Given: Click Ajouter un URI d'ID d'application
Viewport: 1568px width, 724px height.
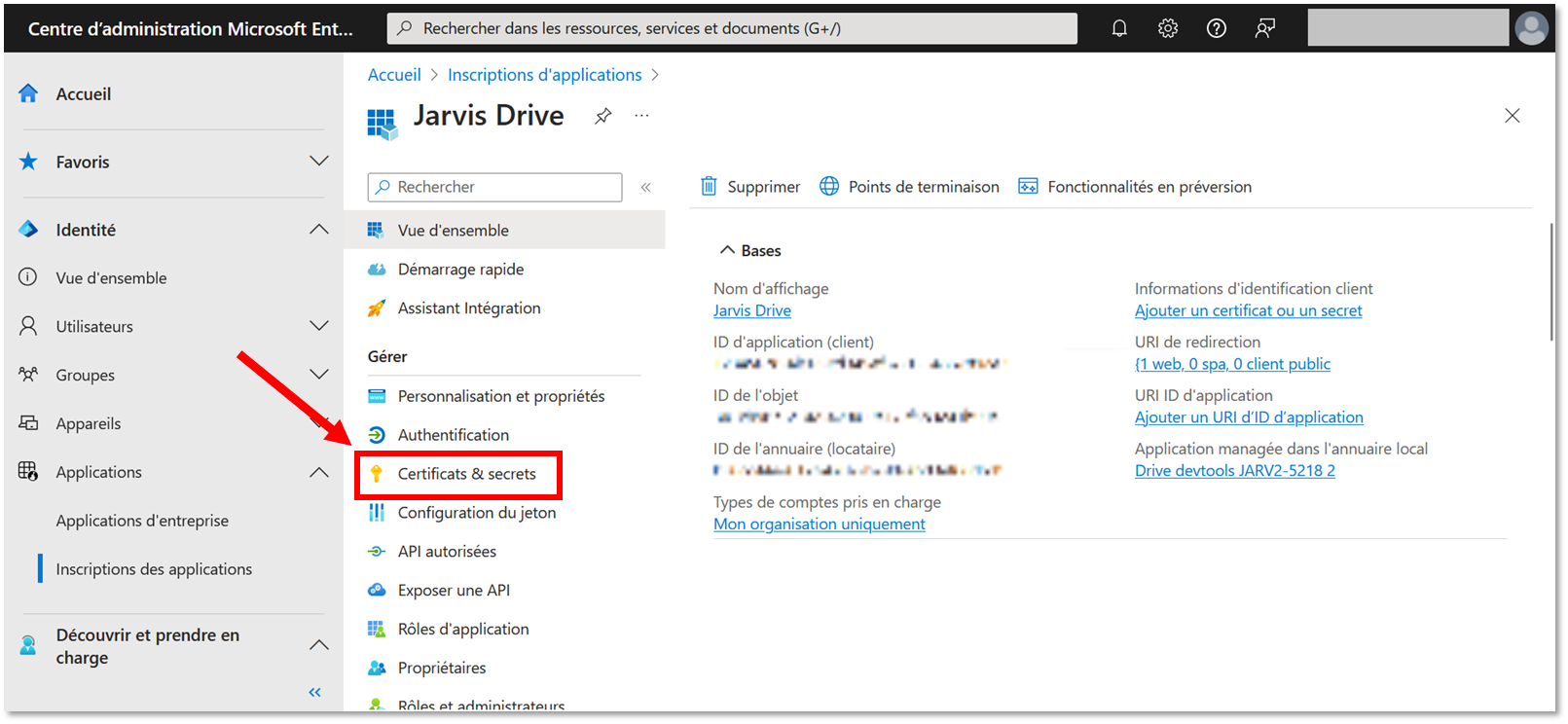Looking at the screenshot, I should [1249, 417].
